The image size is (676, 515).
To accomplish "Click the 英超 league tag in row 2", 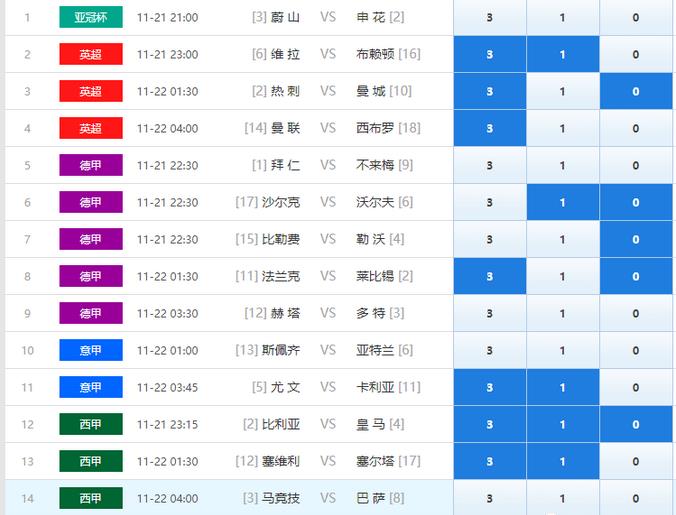I will click(x=91, y=54).
